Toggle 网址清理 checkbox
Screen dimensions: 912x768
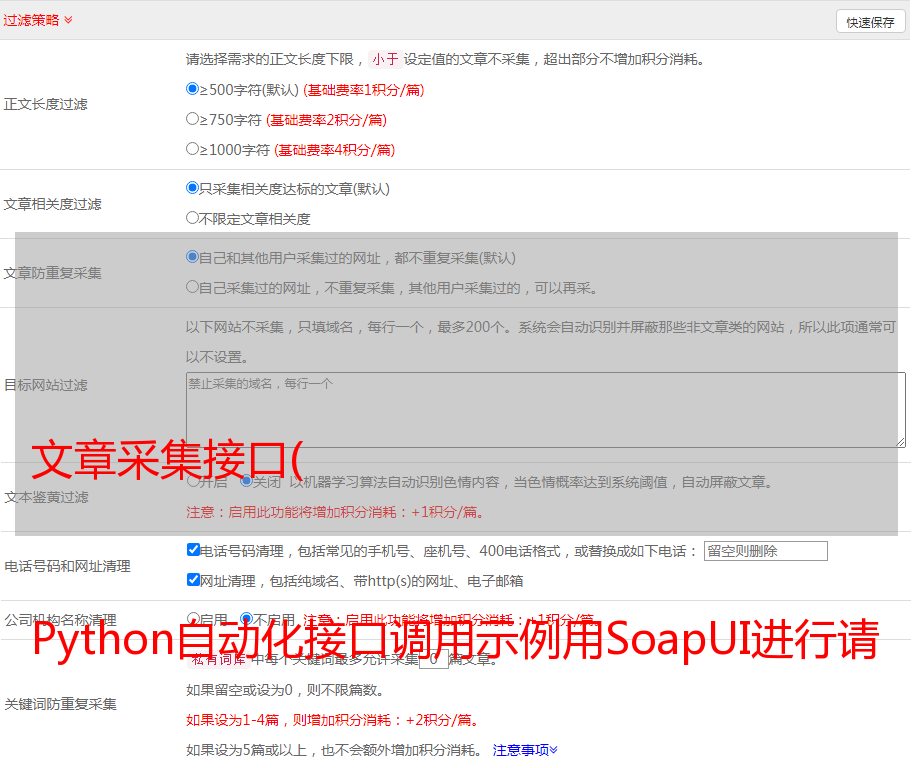pyautogui.click(x=193, y=580)
